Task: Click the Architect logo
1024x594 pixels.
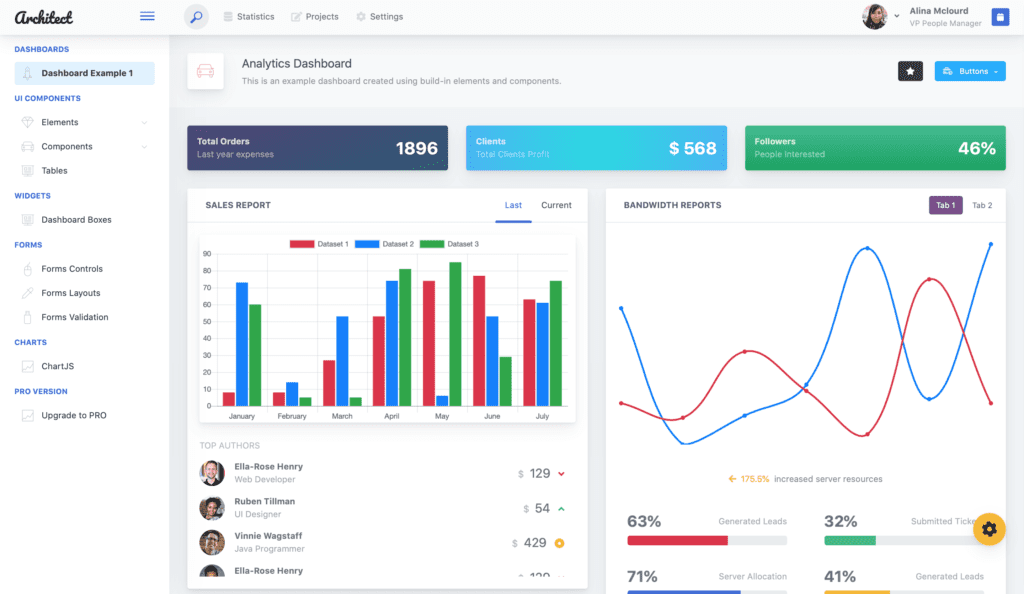Action: click(x=44, y=17)
